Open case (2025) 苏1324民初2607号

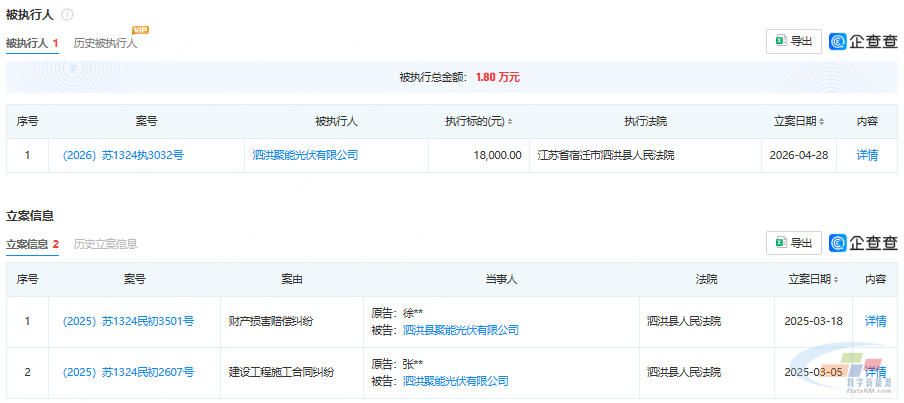click(129, 372)
